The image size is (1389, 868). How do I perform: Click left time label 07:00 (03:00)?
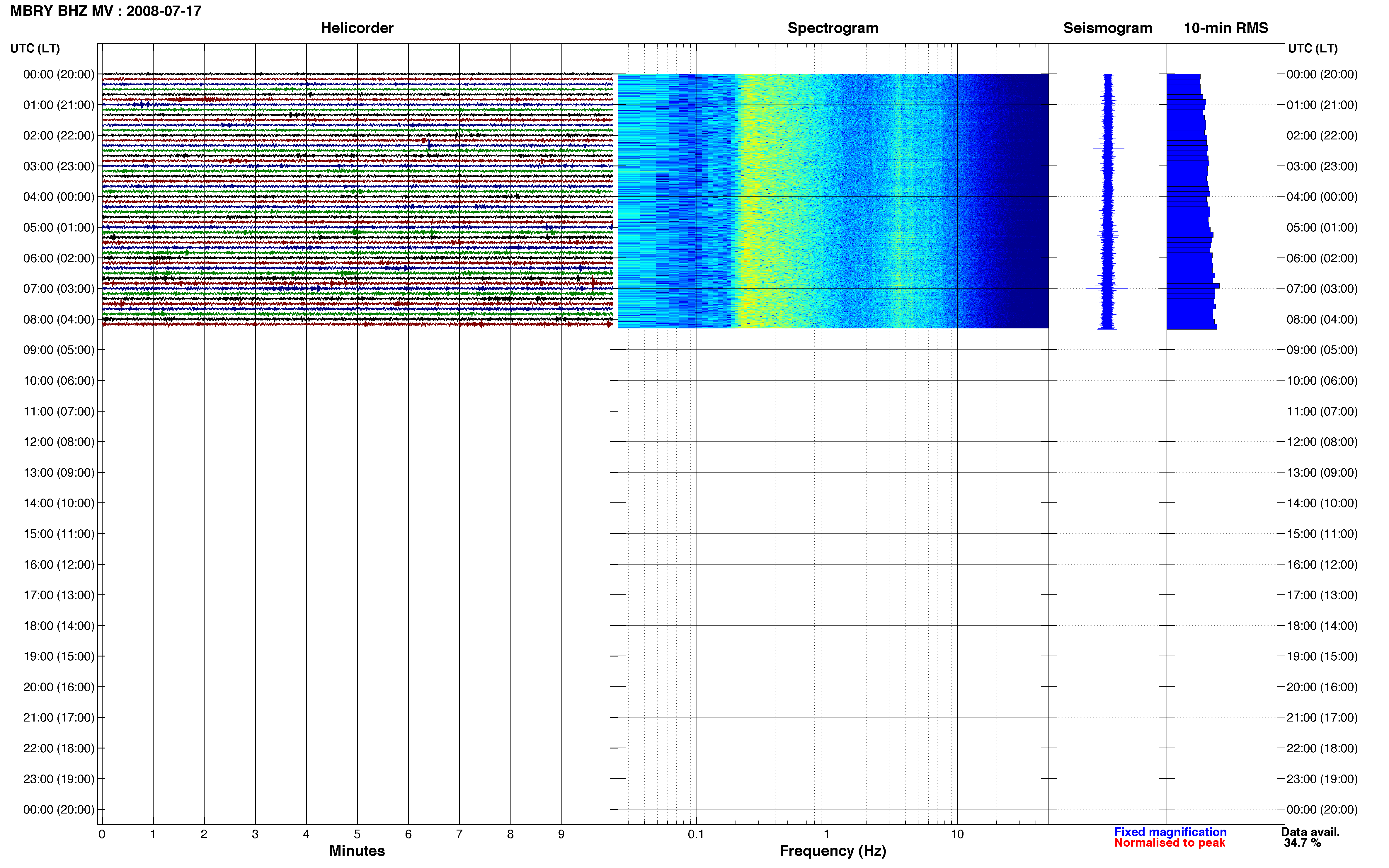pyautogui.click(x=59, y=289)
